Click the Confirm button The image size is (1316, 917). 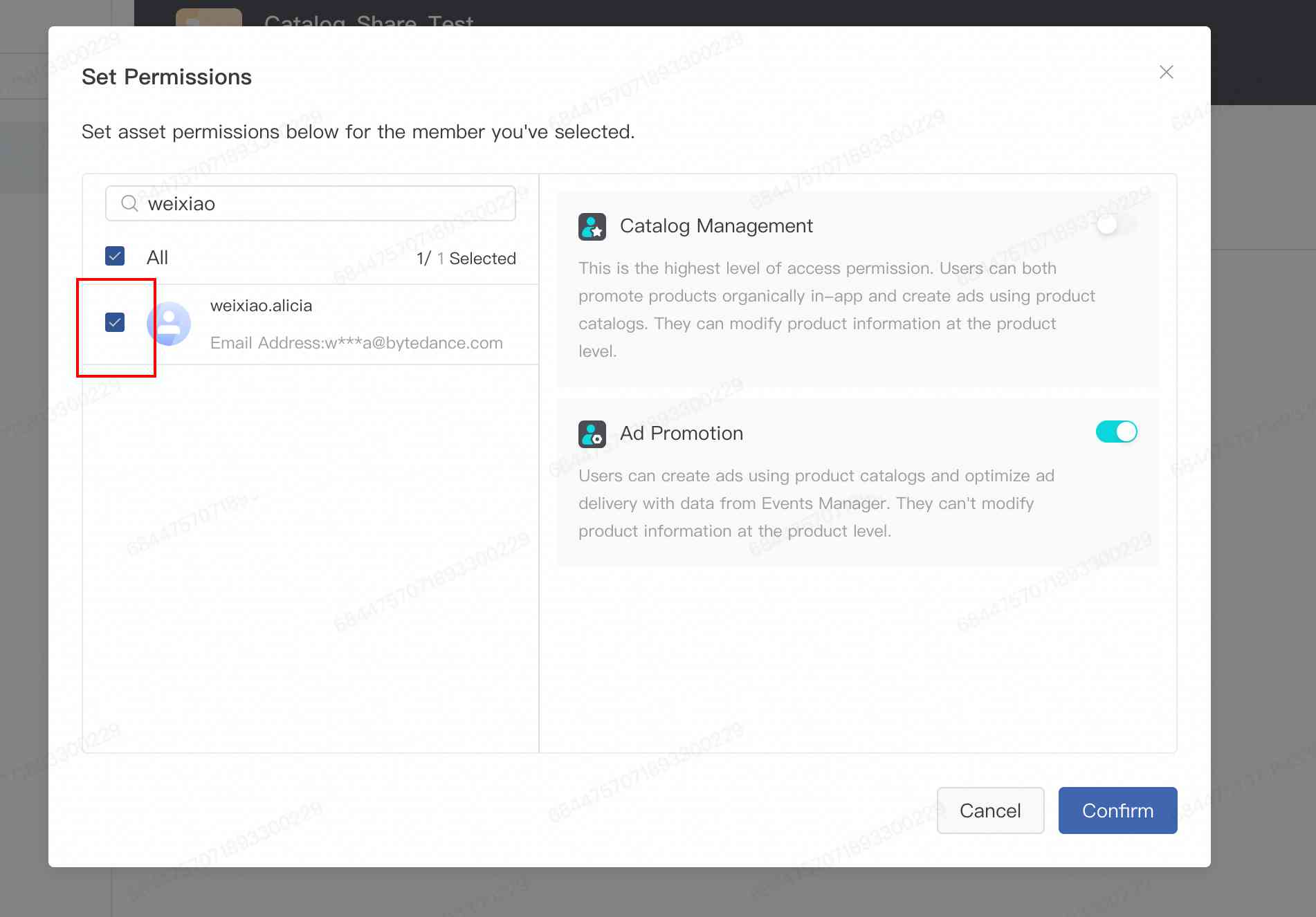point(1117,810)
